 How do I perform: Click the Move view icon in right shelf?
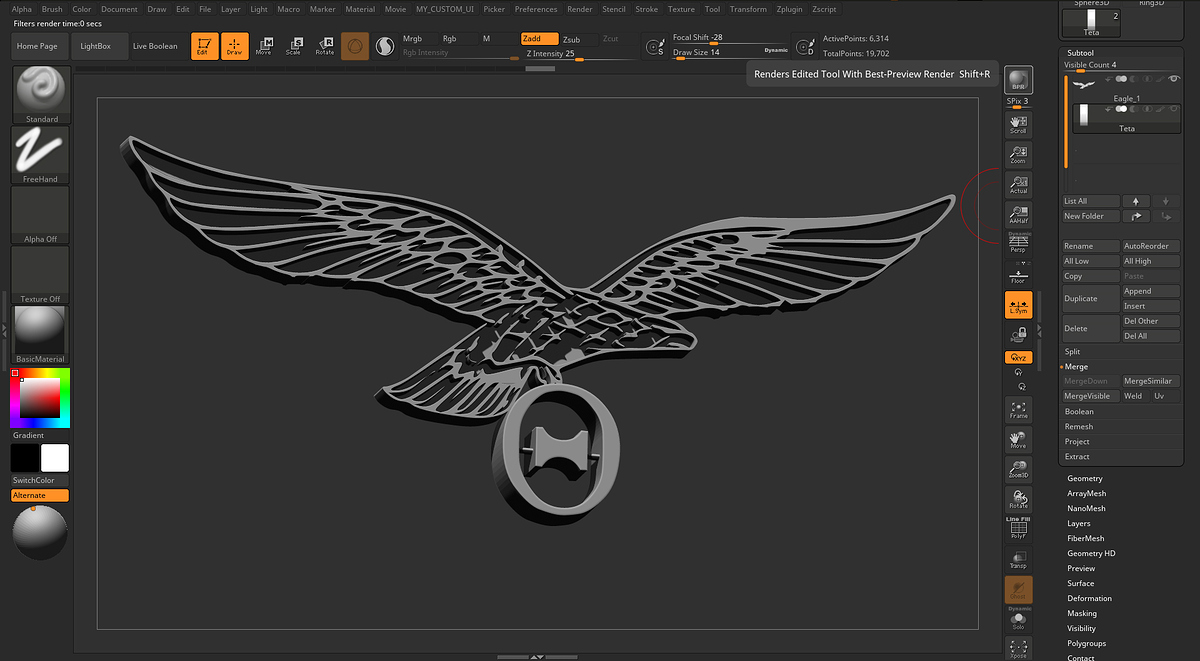point(1018,439)
